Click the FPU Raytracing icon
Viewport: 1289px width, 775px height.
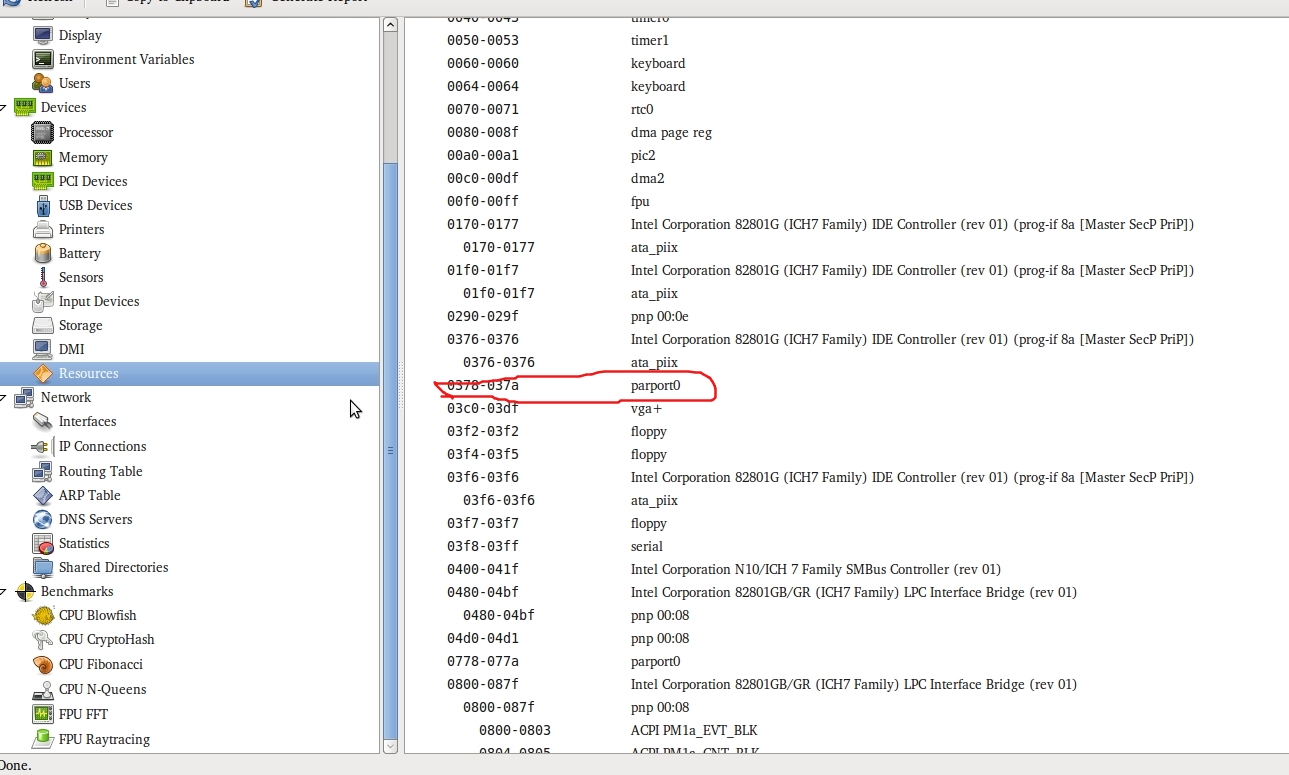coord(42,739)
